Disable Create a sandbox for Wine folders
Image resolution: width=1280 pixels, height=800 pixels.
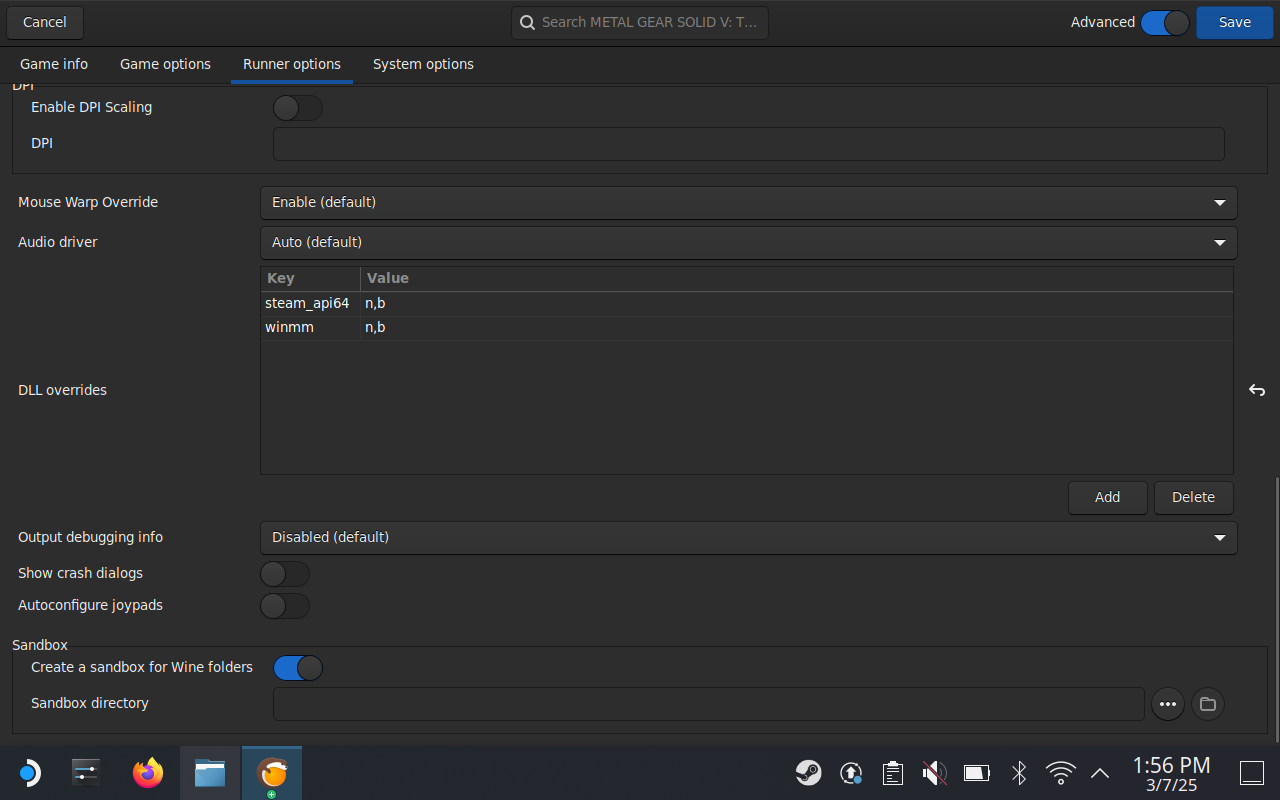(x=298, y=668)
